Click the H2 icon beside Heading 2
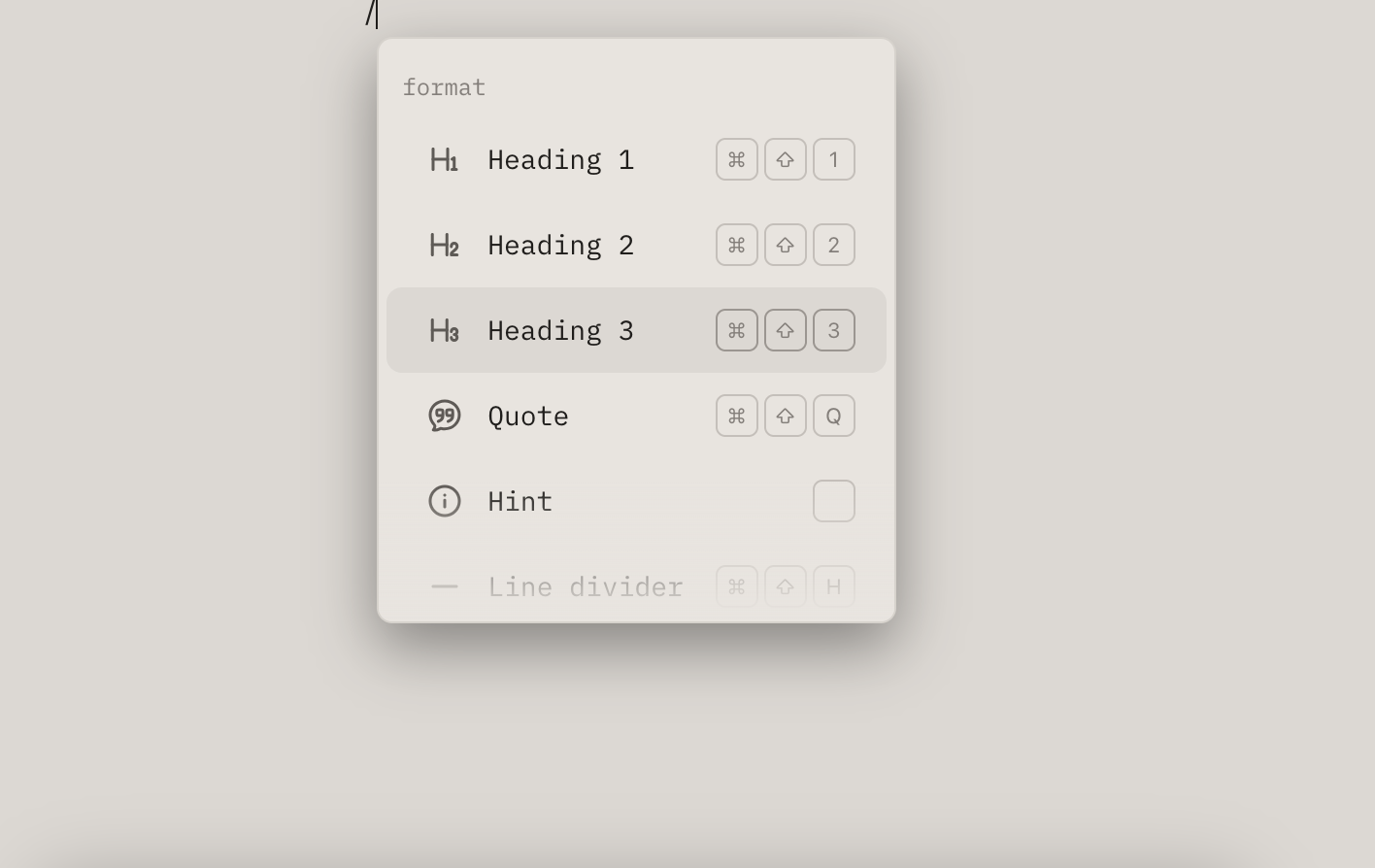This screenshot has height=868, width=1375. 444,245
